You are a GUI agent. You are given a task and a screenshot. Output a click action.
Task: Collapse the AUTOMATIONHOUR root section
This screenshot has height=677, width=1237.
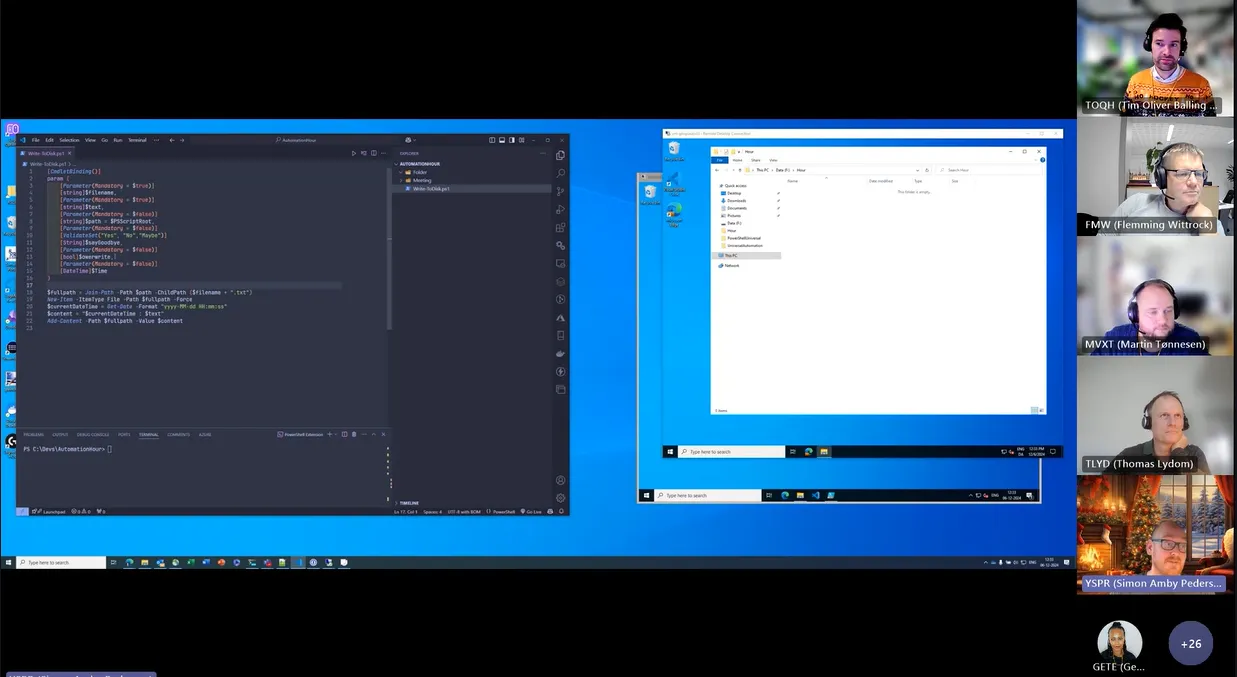tap(420, 163)
